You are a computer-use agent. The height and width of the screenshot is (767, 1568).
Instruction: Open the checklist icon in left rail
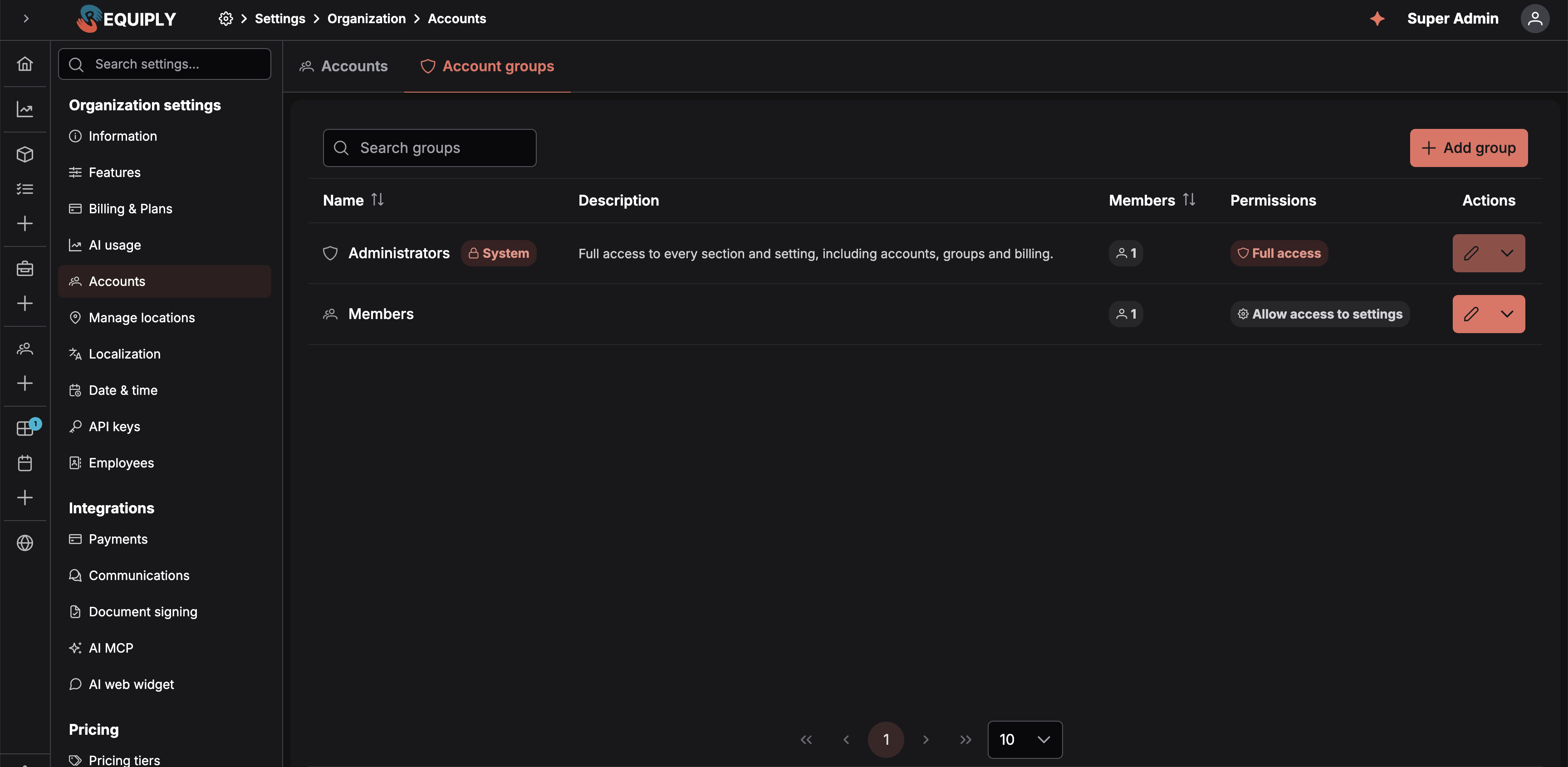coord(25,189)
